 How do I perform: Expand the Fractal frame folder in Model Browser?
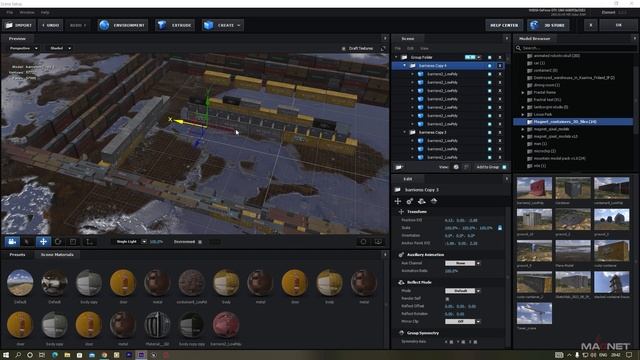[x=523, y=93]
